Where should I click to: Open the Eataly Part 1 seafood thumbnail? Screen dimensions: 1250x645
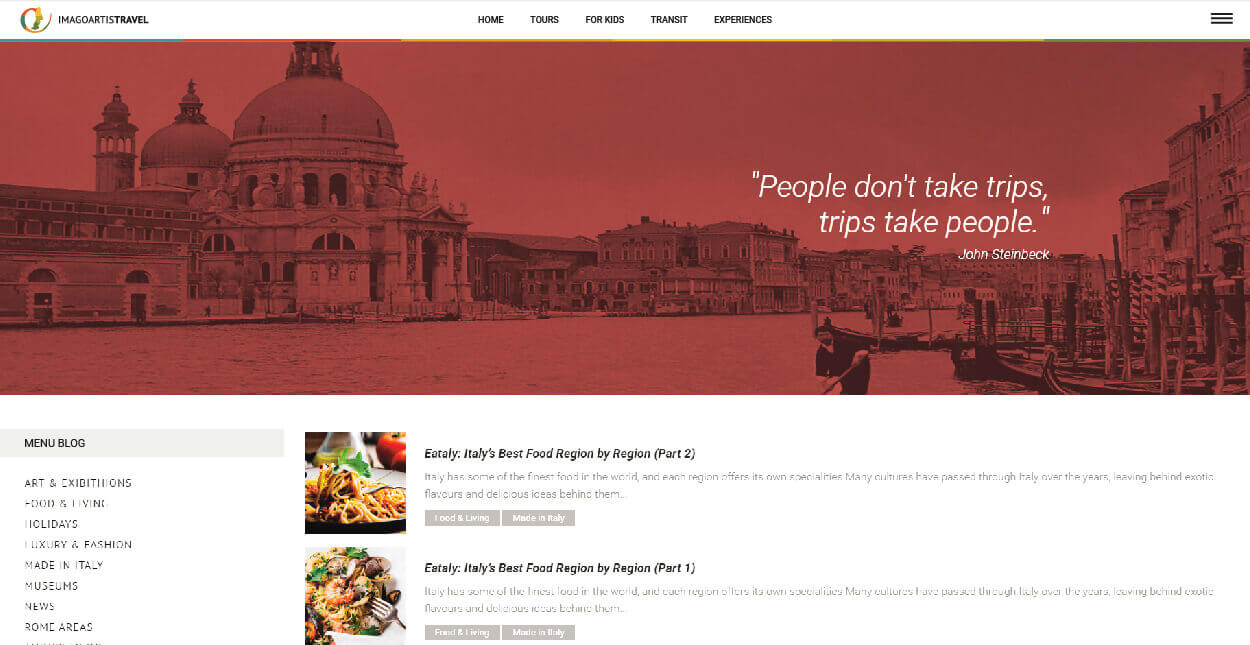point(355,596)
